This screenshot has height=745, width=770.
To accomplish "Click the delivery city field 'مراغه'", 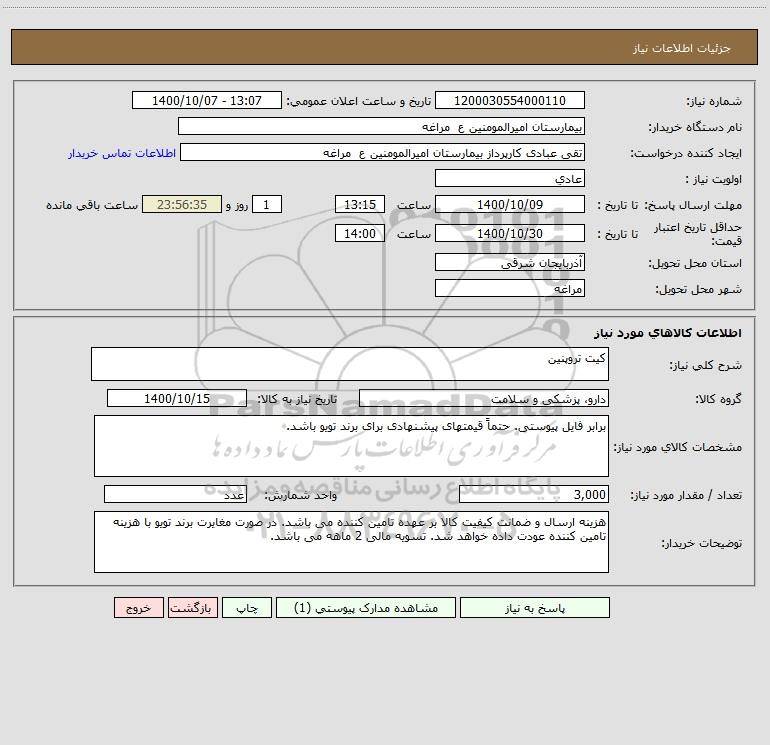I will (x=510, y=288).
